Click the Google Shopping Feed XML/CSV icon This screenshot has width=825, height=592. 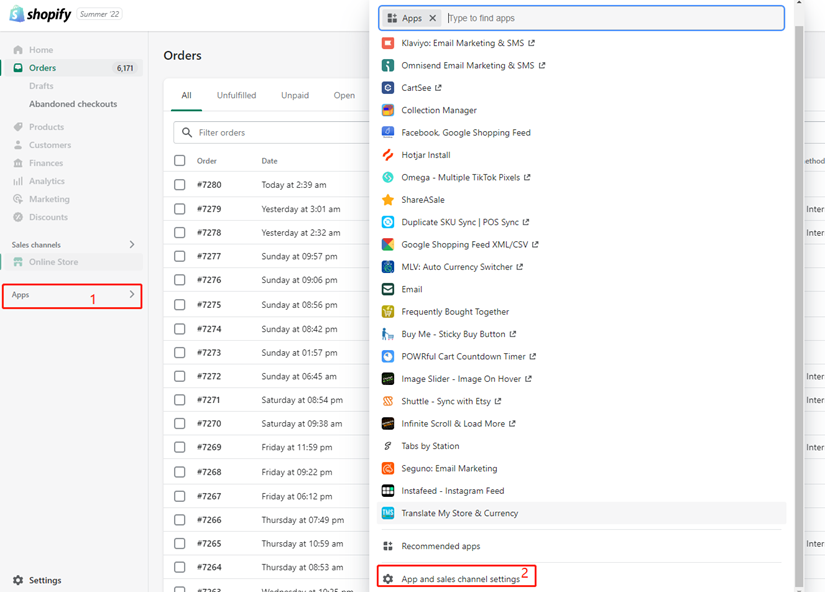(388, 244)
